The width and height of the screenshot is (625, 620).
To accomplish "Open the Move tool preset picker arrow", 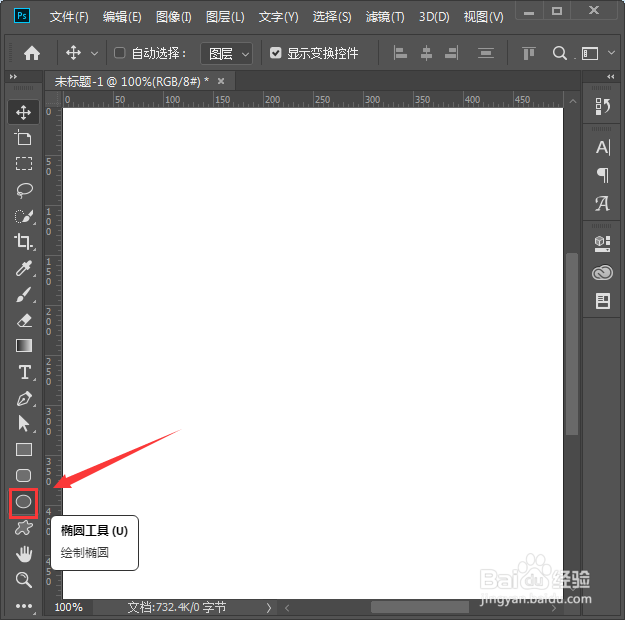I will tap(94, 53).
